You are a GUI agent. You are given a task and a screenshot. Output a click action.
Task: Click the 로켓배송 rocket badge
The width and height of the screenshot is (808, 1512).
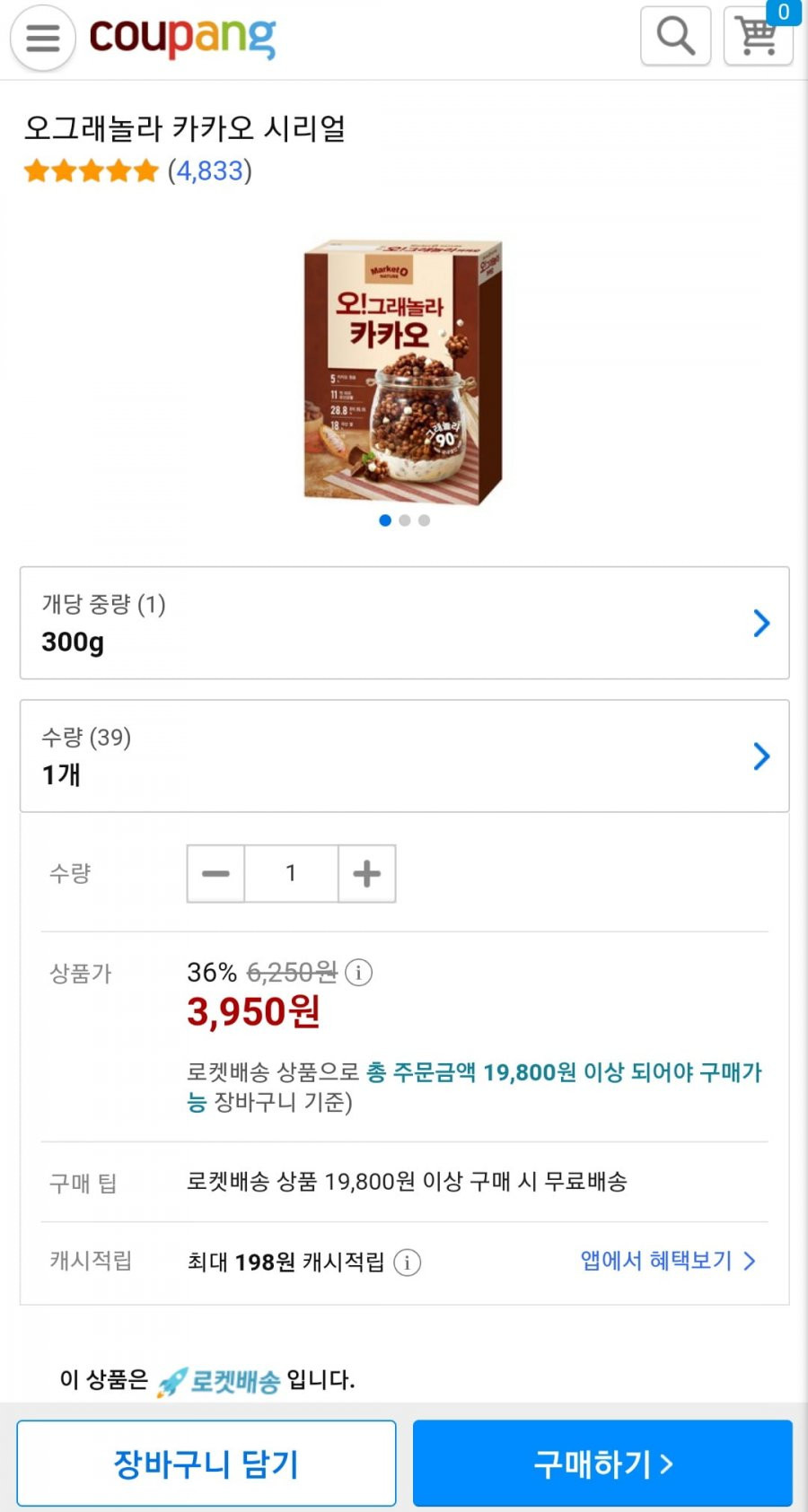click(x=218, y=1380)
